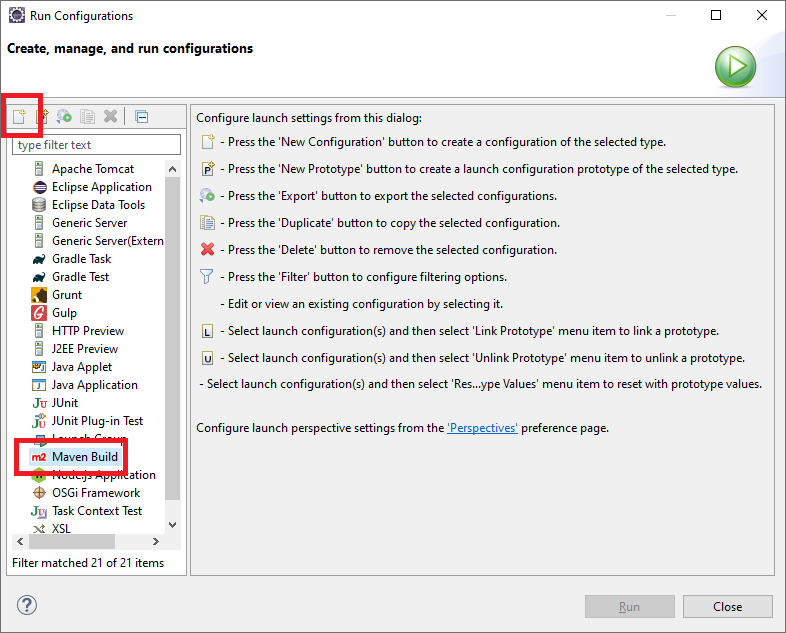This screenshot has height=633, width=786.
Task: Click the Java Application icon
Action: click(x=39, y=385)
